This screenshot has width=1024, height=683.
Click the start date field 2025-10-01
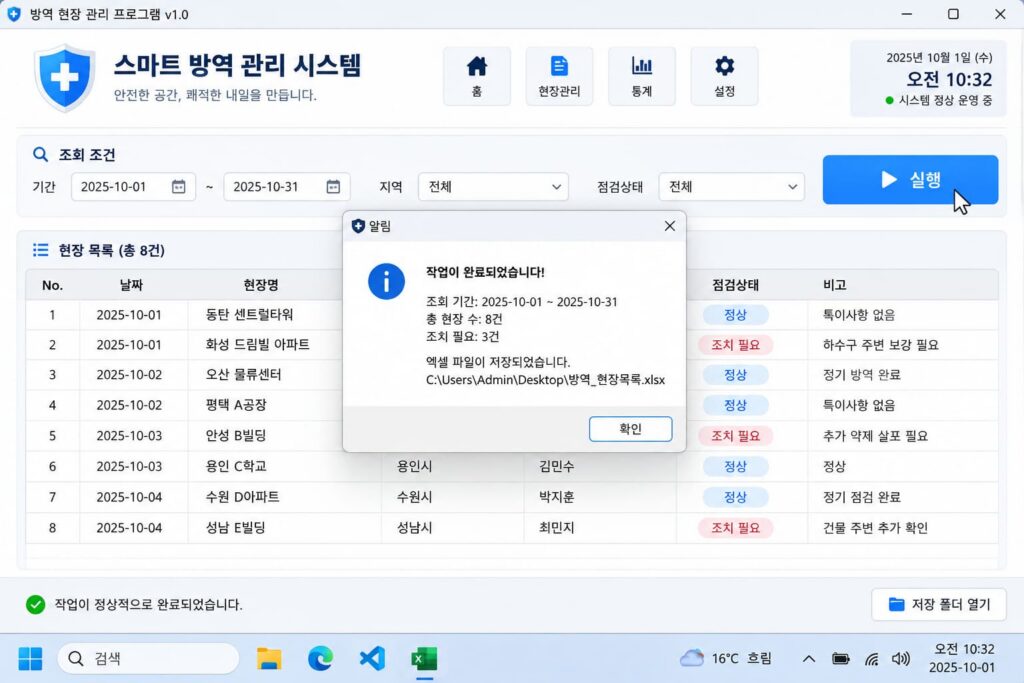point(133,187)
